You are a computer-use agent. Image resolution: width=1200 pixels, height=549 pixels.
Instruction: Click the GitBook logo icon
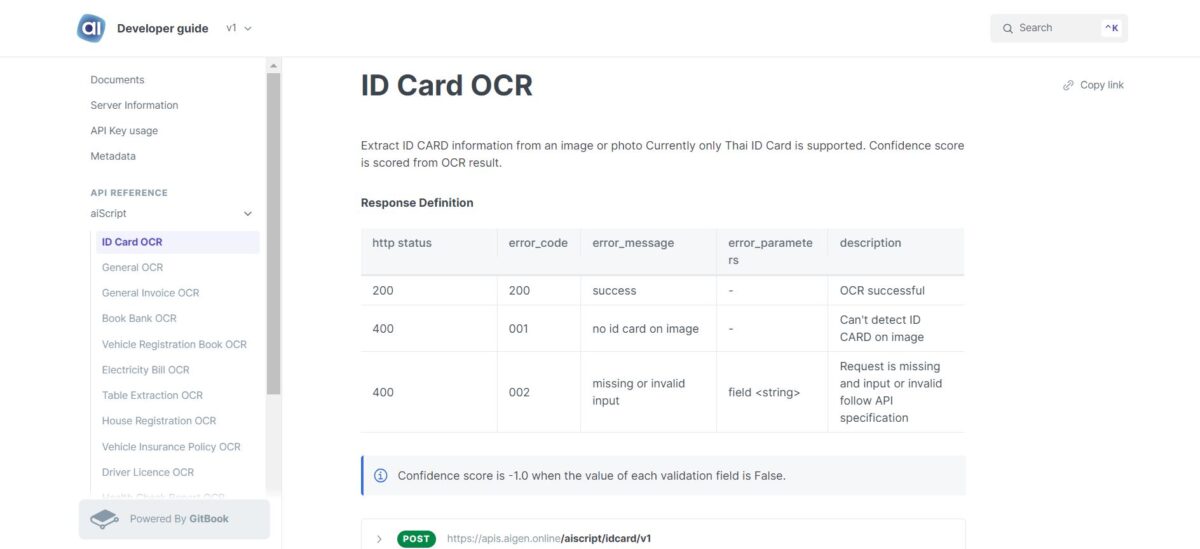tap(104, 519)
